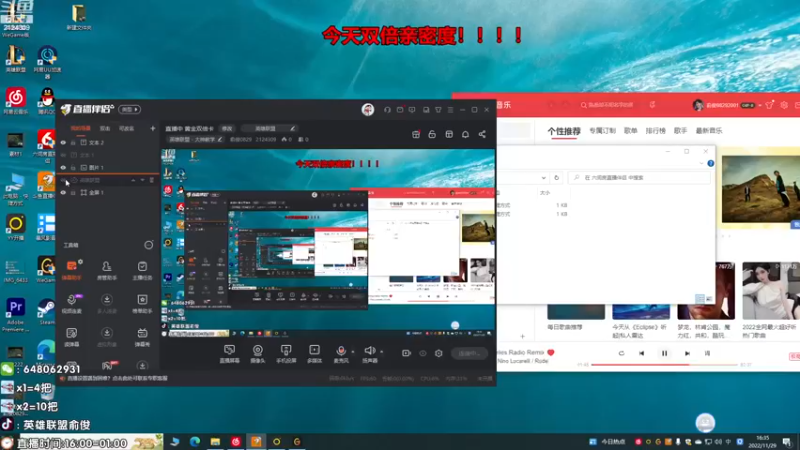
Task: Add 多媒体 multimedia source
Action: point(314,353)
